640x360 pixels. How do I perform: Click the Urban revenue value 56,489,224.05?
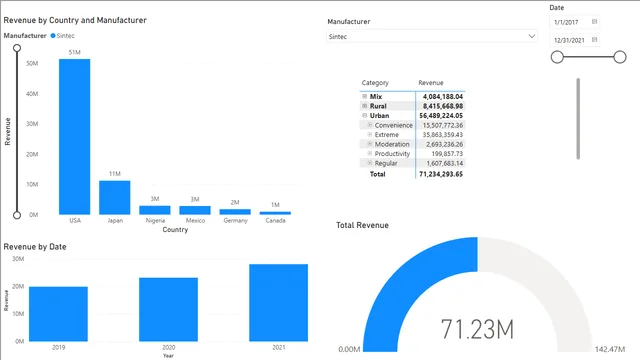(441, 116)
